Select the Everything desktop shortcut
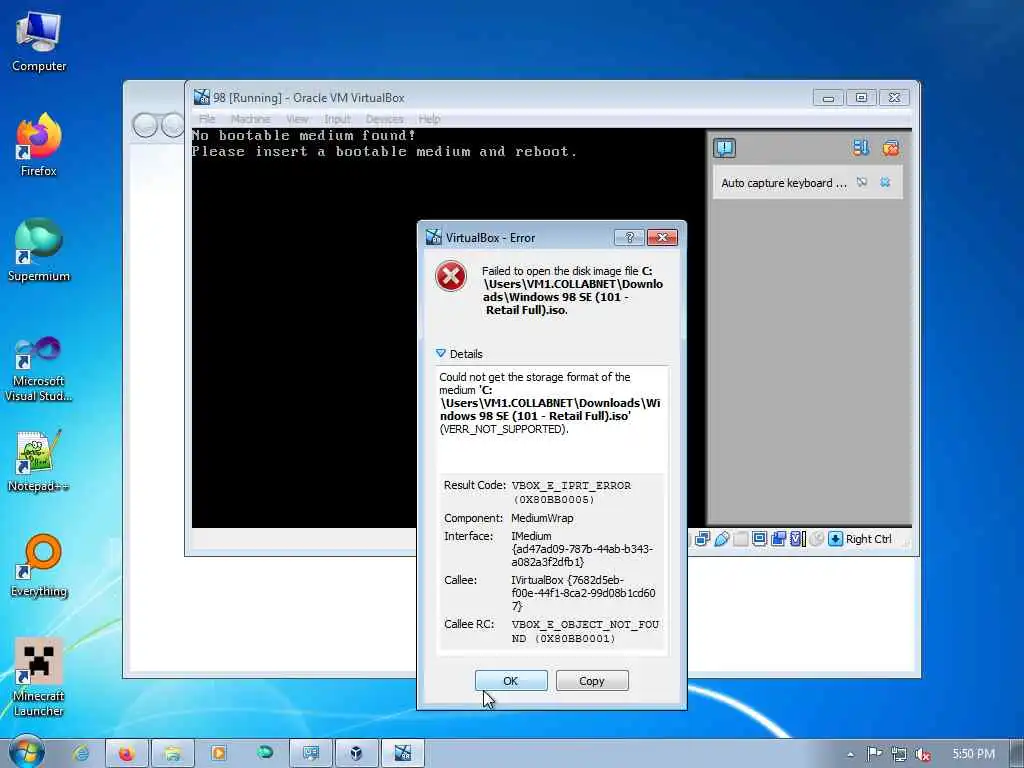 click(x=39, y=566)
